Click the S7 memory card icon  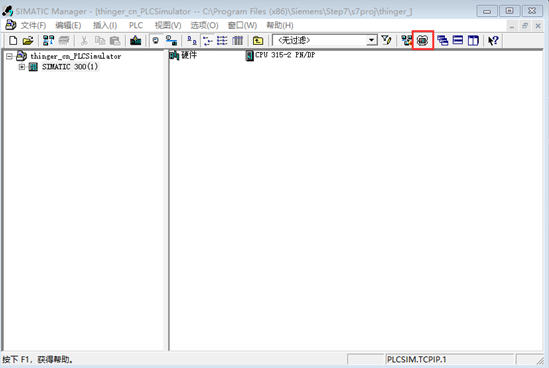pyautogui.click(x=64, y=41)
